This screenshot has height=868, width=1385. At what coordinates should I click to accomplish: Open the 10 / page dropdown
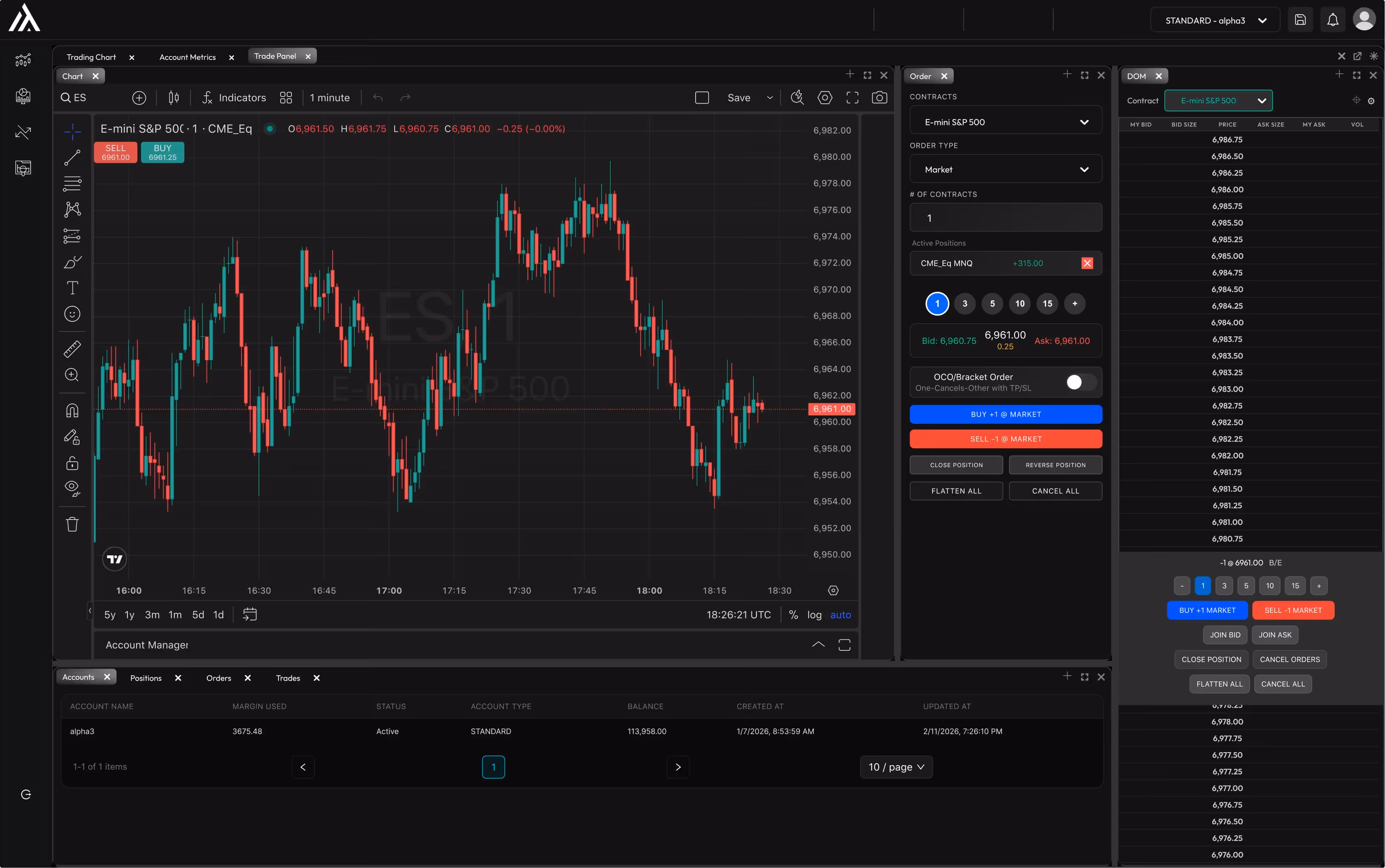pyautogui.click(x=896, y=767)
